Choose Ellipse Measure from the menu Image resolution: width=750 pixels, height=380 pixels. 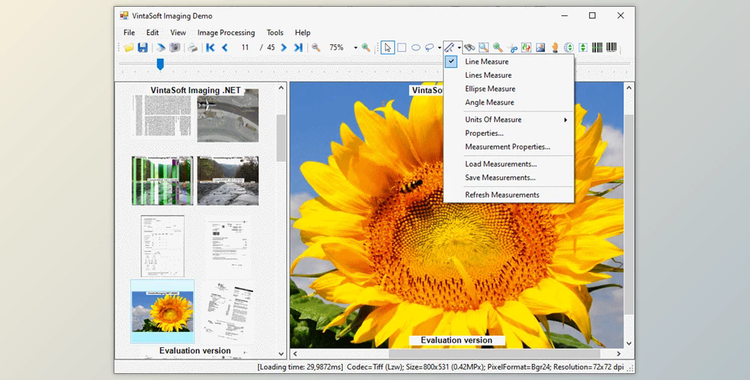[509, 89]
